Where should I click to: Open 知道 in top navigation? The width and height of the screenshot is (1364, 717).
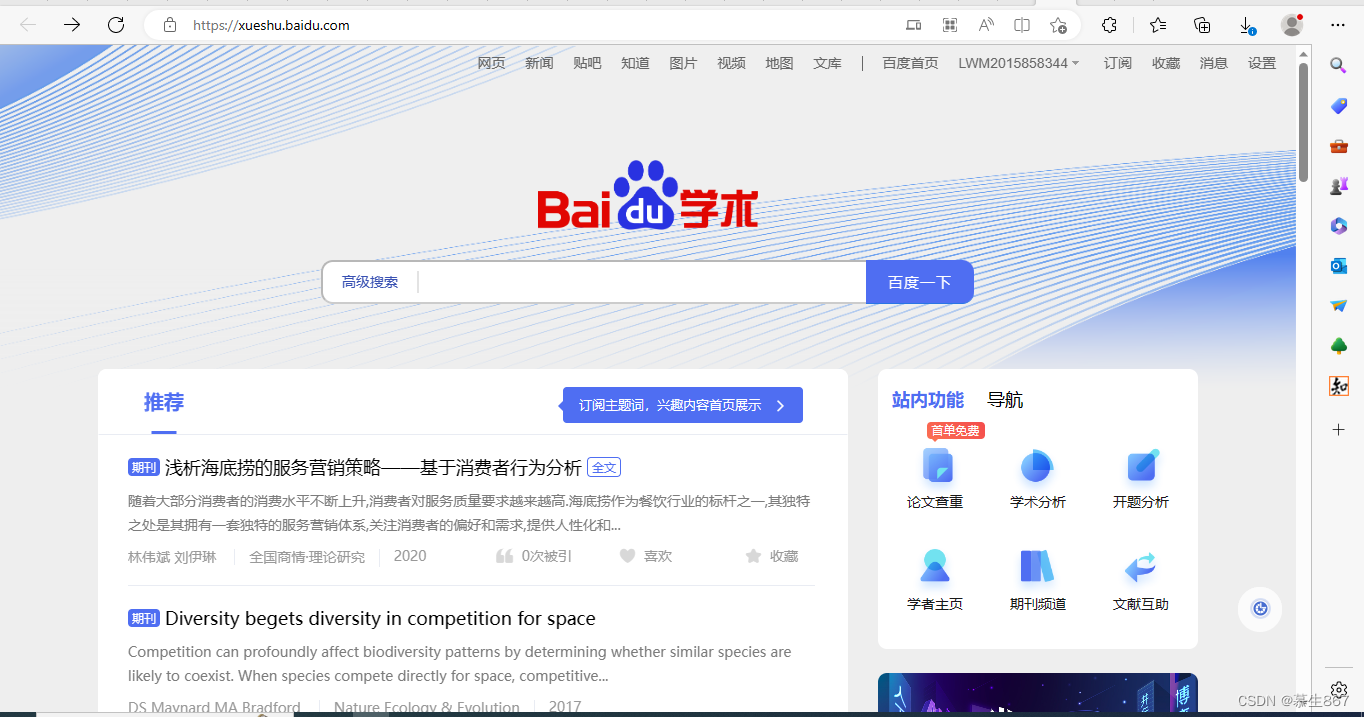(x=635, y=63)
